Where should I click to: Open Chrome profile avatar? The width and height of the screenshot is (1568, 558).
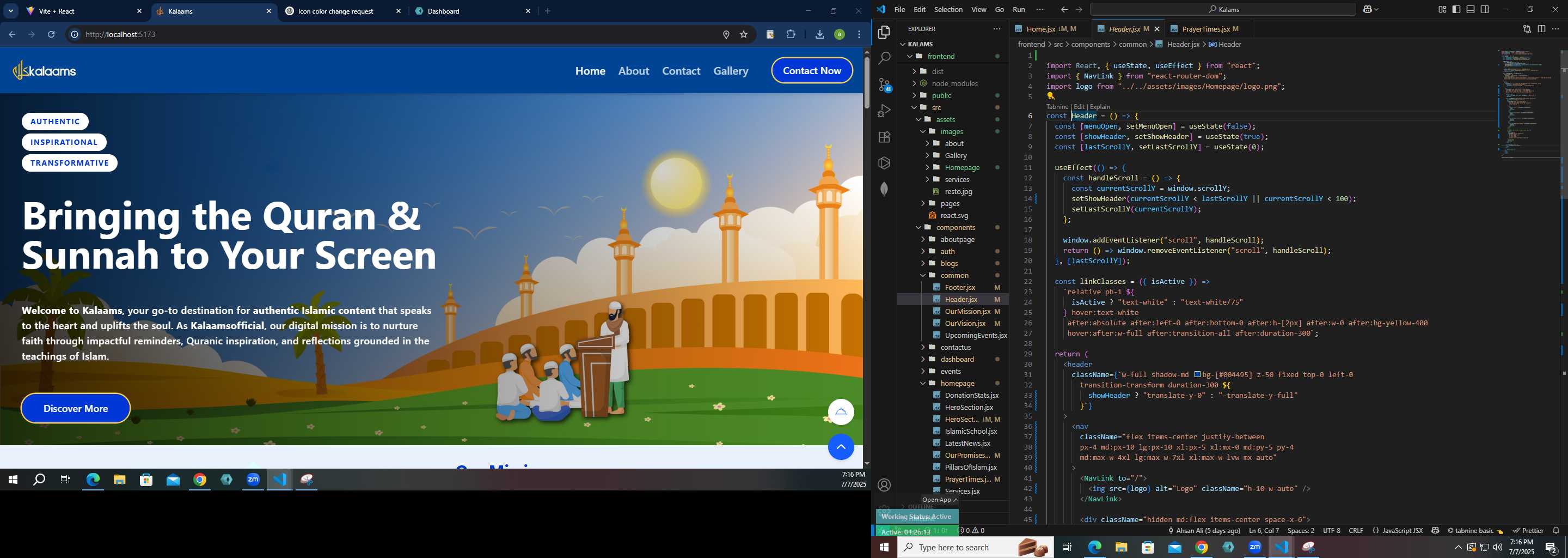(x=840, y=35)
